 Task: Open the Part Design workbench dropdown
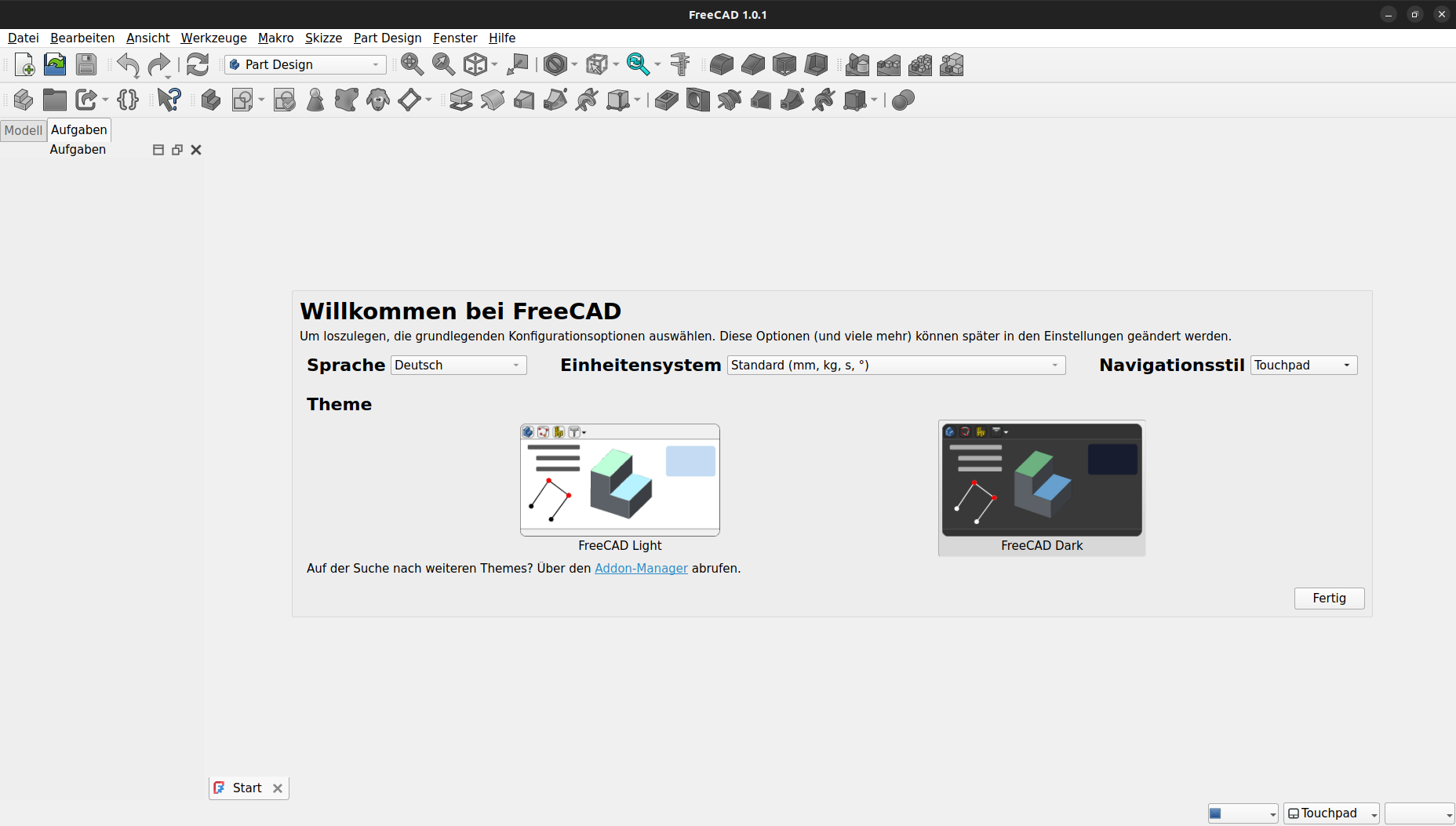[x=305, y=65]
